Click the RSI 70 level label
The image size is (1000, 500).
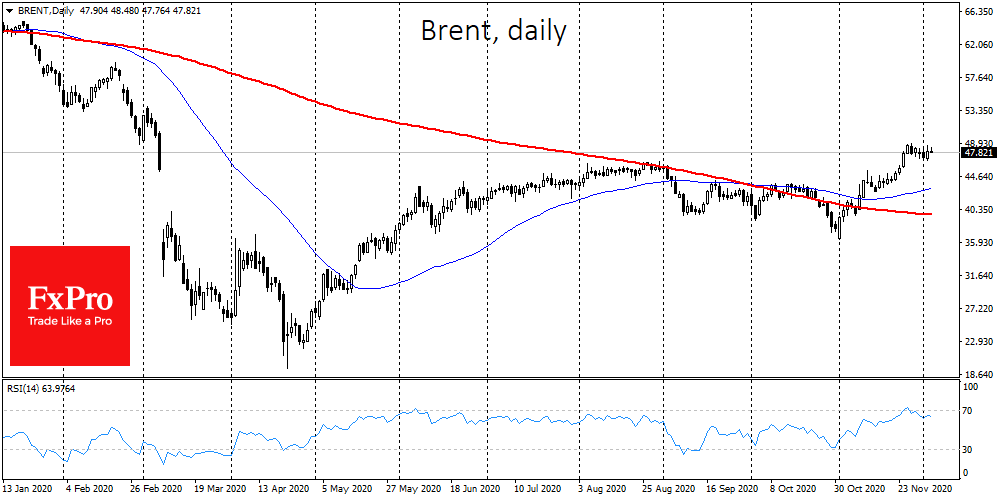point(968,410)
